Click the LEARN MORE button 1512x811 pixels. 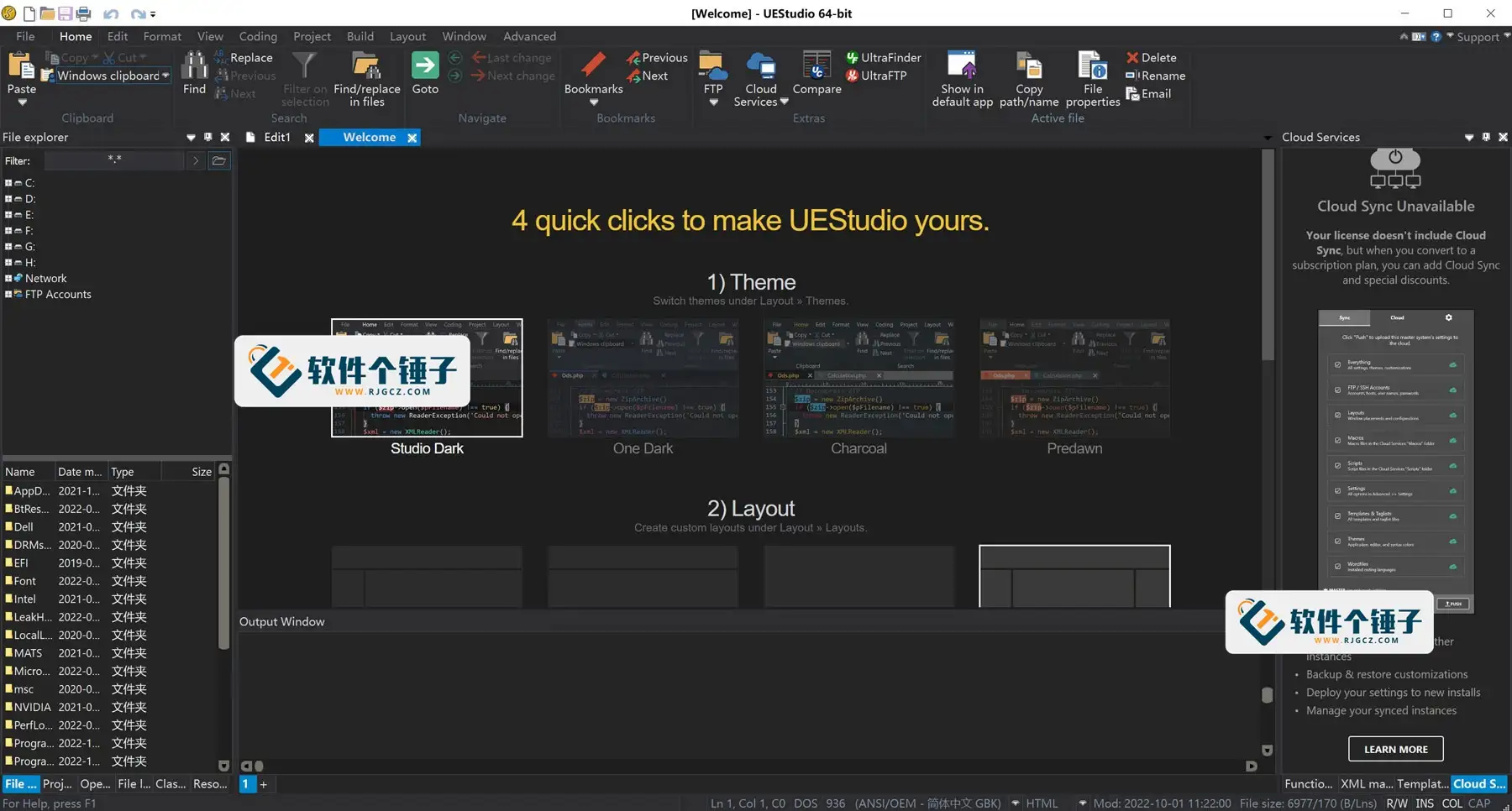1395,749
